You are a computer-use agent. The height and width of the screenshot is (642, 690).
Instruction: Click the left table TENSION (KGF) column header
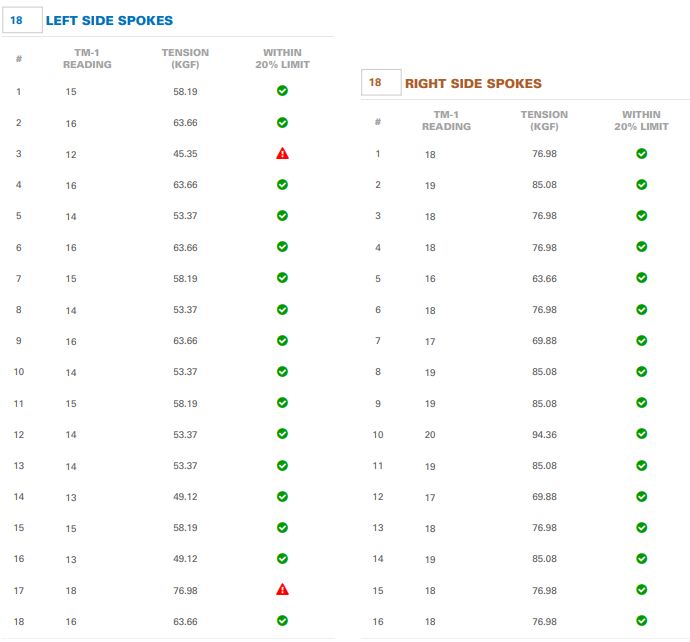point(185,59)
